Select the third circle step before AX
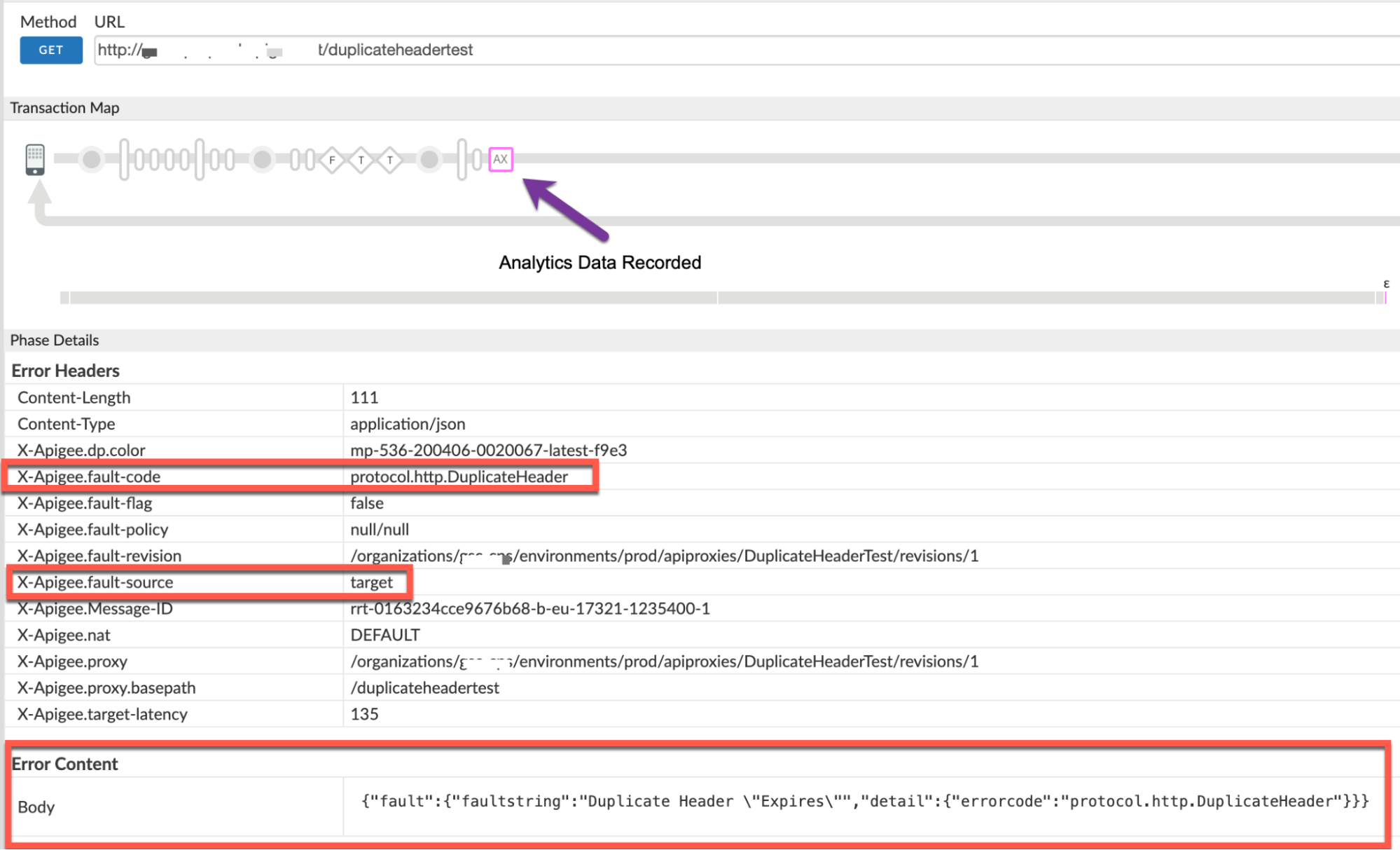Viewport: 1400px width, 850px height. (x=429, y=159)
